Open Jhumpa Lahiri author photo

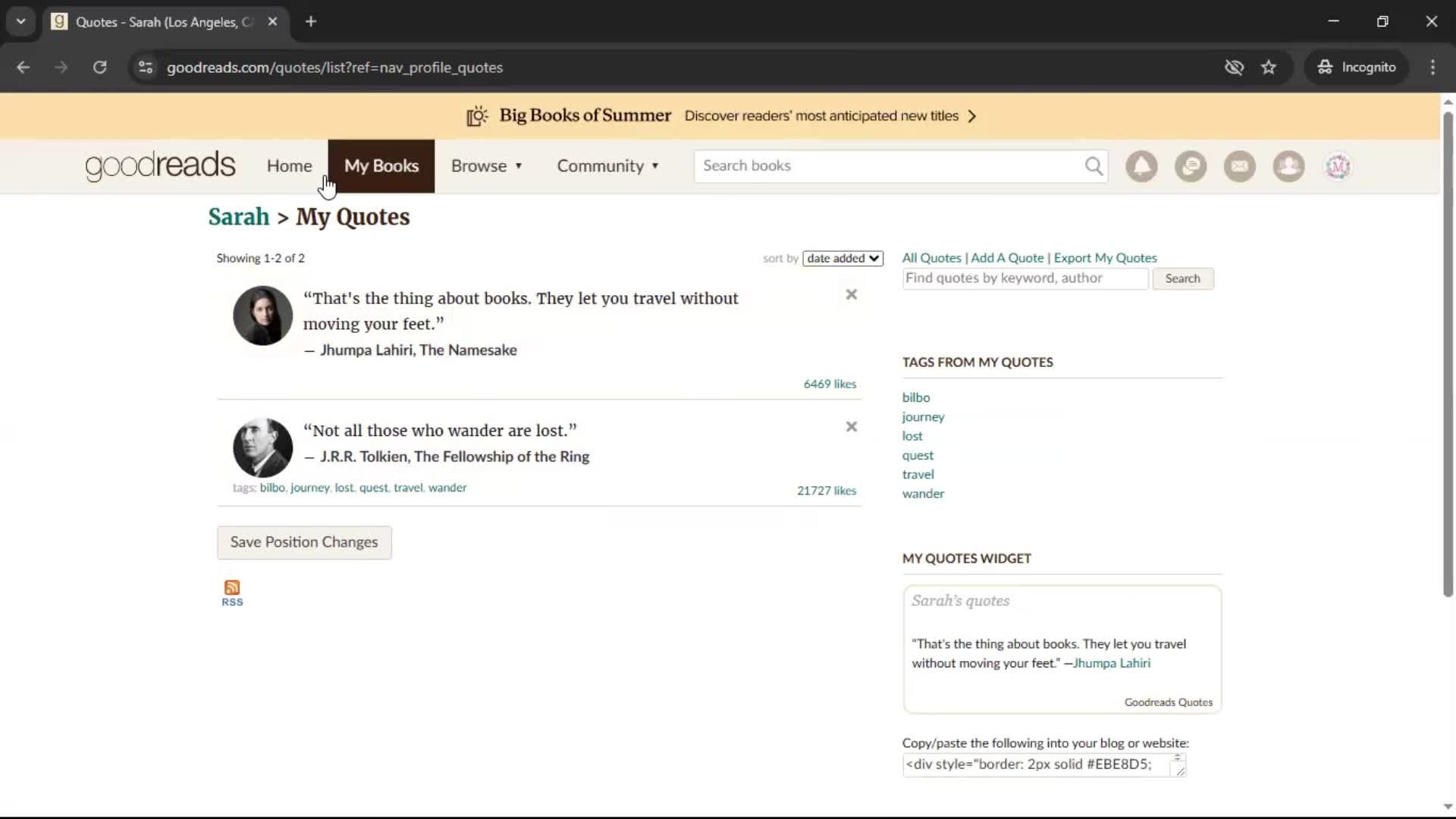pyautogui.click(x=262, y=315)
